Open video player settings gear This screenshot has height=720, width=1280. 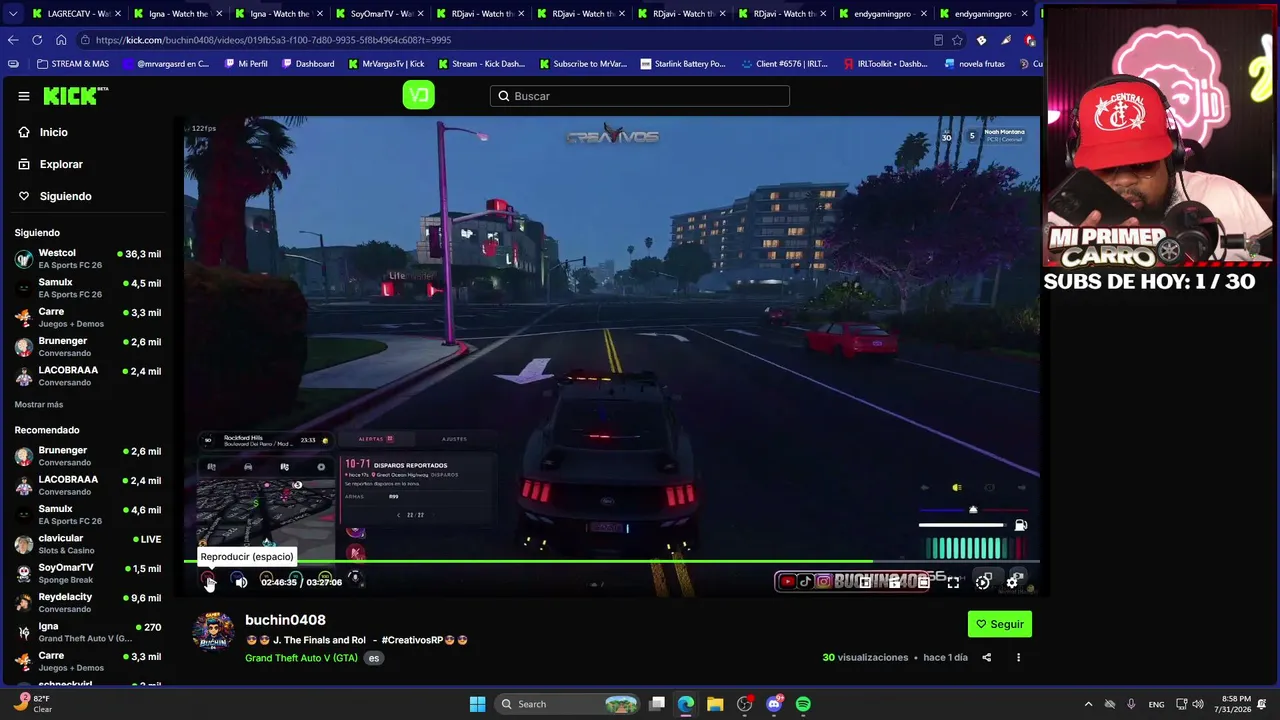tap(1014, 581)
